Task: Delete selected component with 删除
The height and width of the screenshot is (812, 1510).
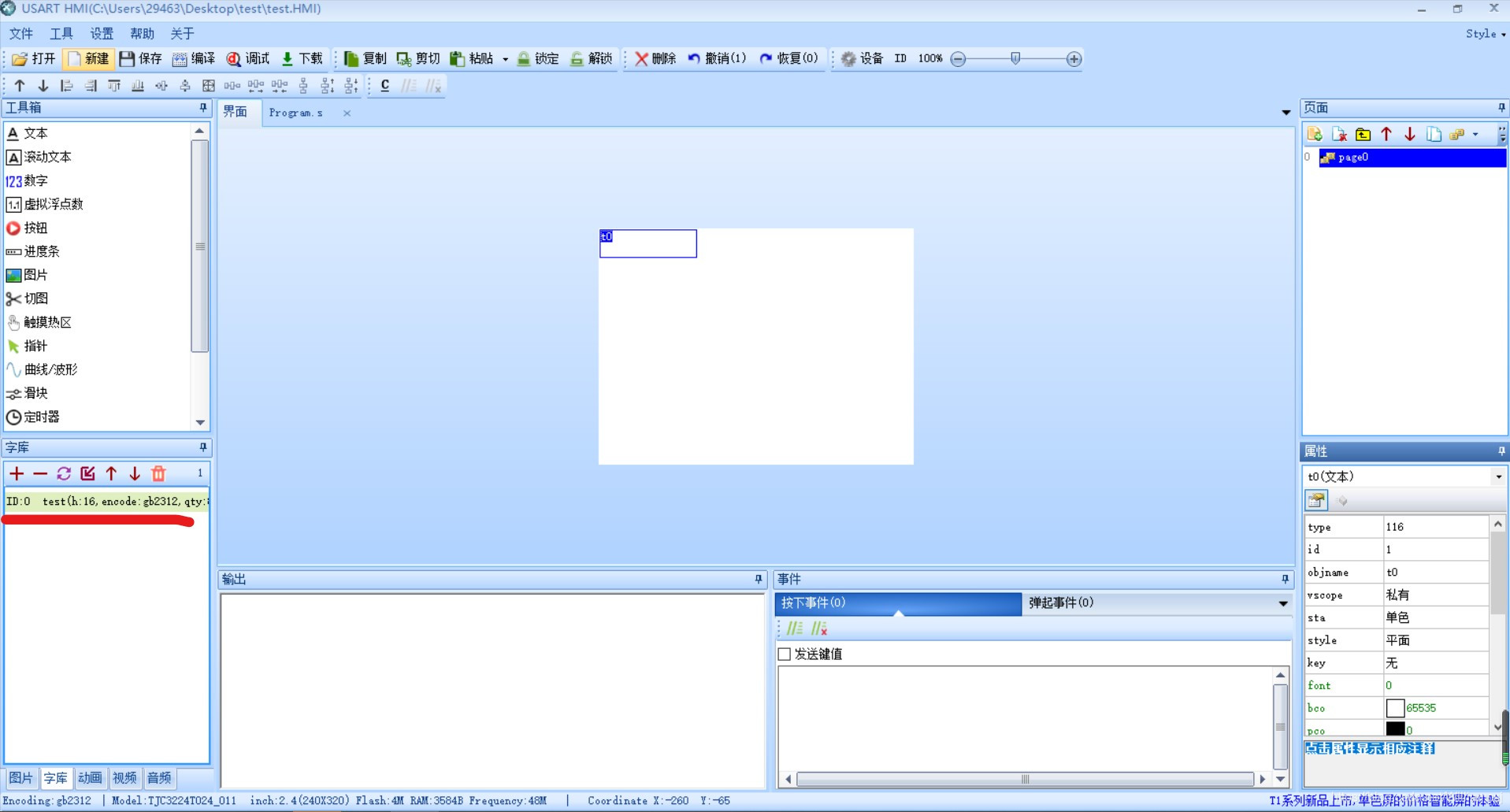Action: (x=655, y=59)
